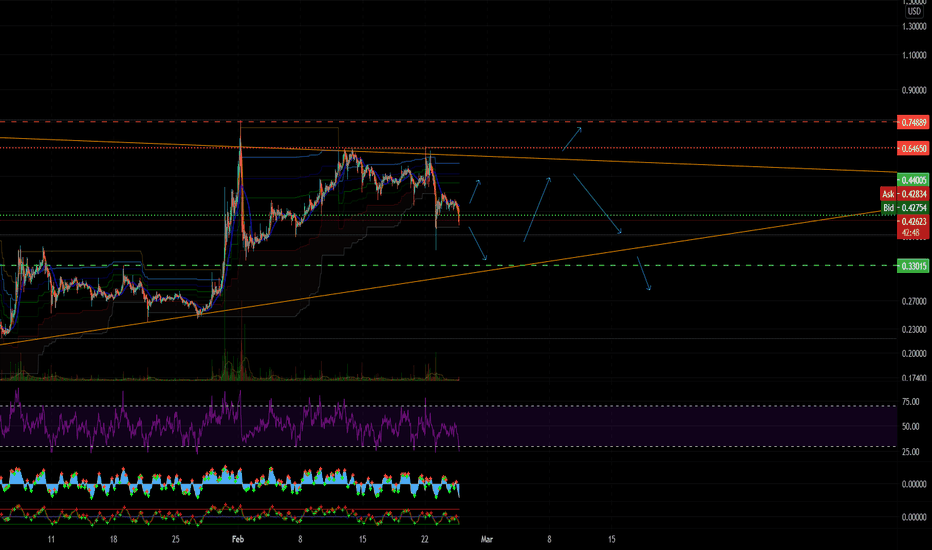Click the RSI 50.00 scale value
This screenshot has width=932, height=550.
[x=911, y=426]
